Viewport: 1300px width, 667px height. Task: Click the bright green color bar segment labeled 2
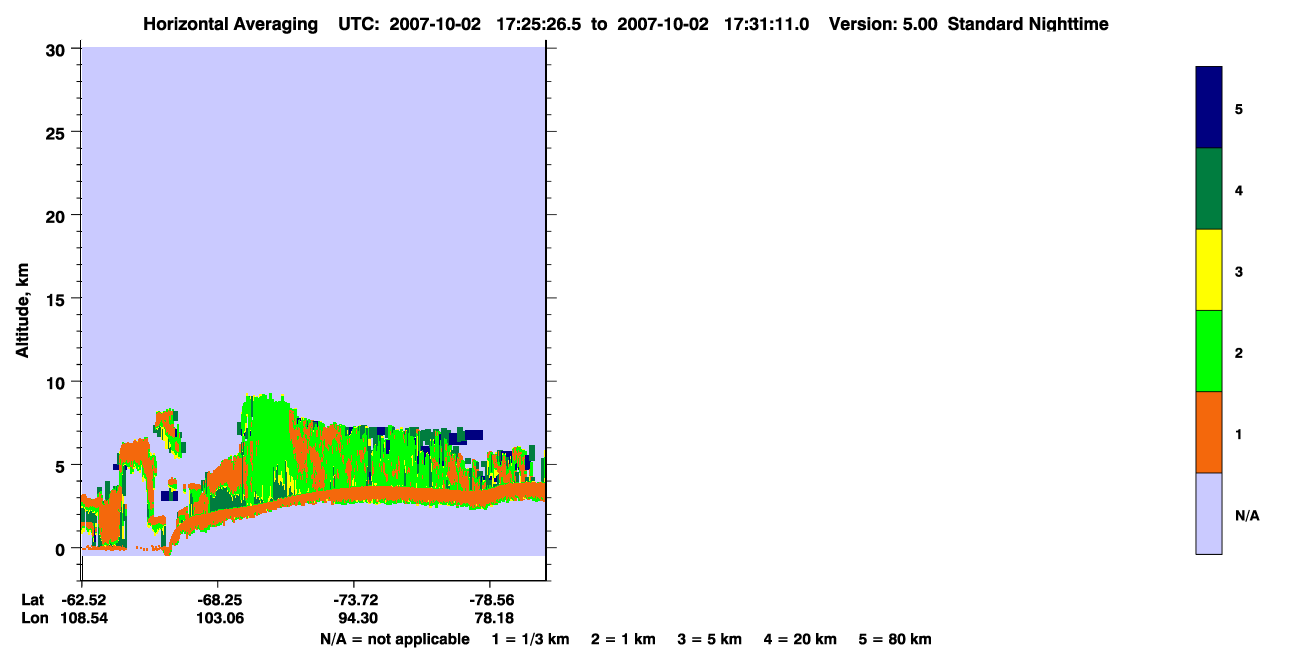1208,351
